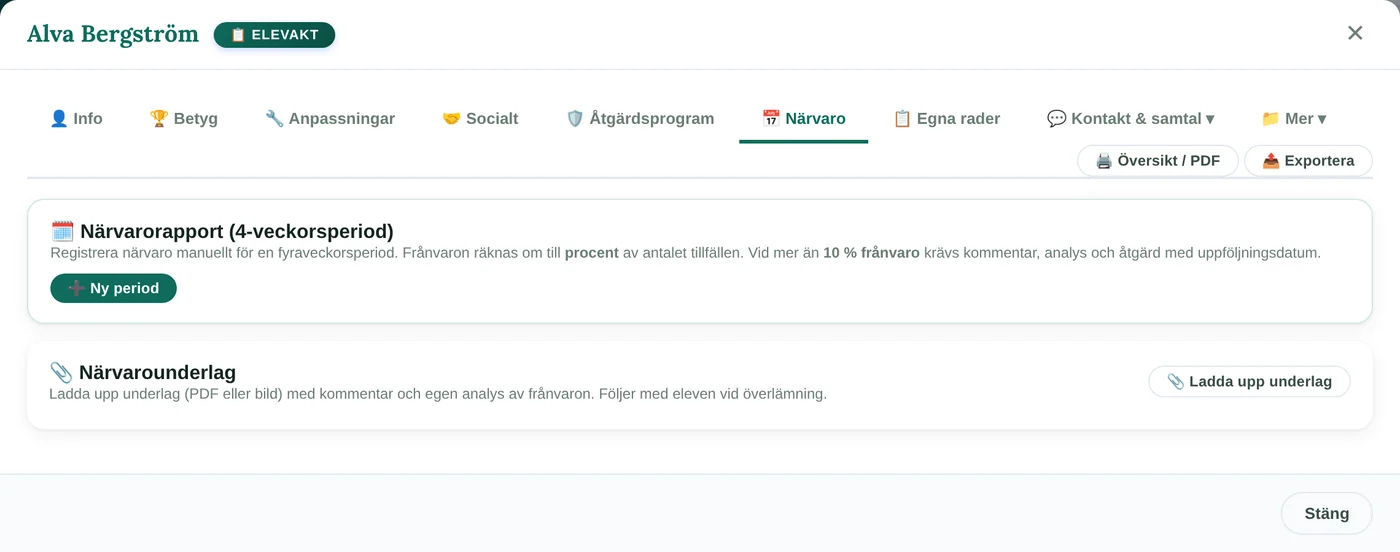
Task: Click the student name Alva Bergström
Action: 113,34
